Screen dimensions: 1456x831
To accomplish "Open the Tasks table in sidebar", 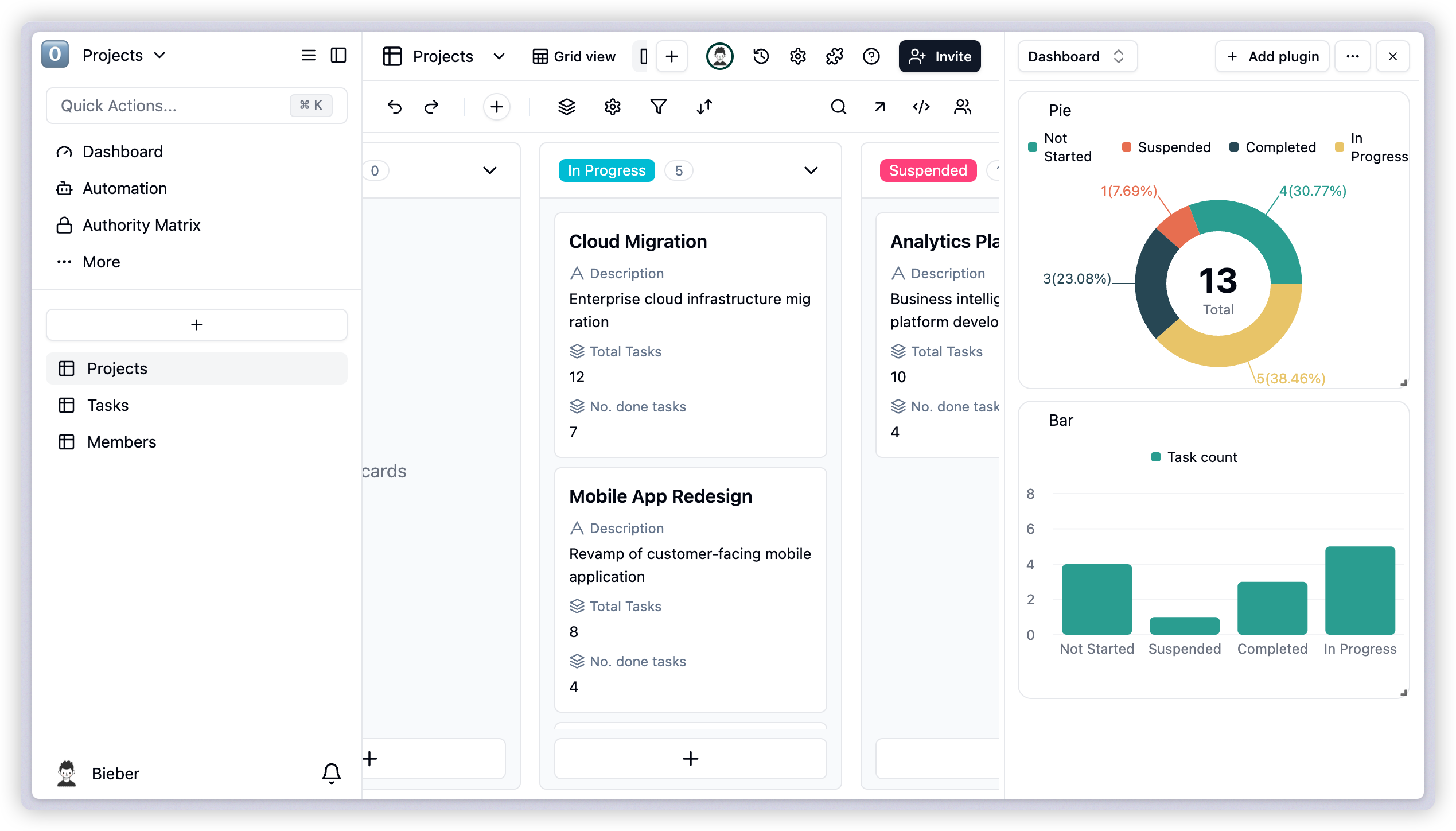I will [108, 405].
